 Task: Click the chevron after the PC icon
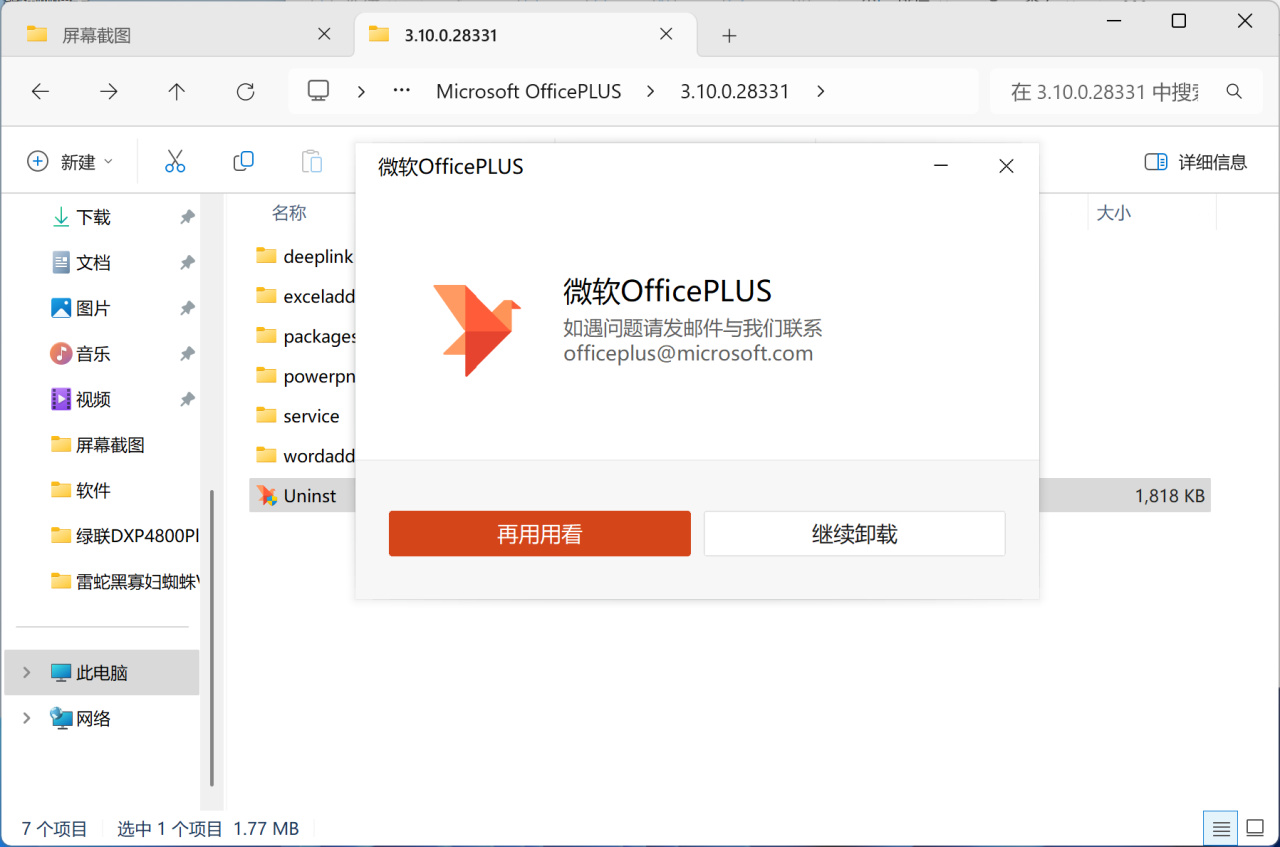click(x=361, y=91)
